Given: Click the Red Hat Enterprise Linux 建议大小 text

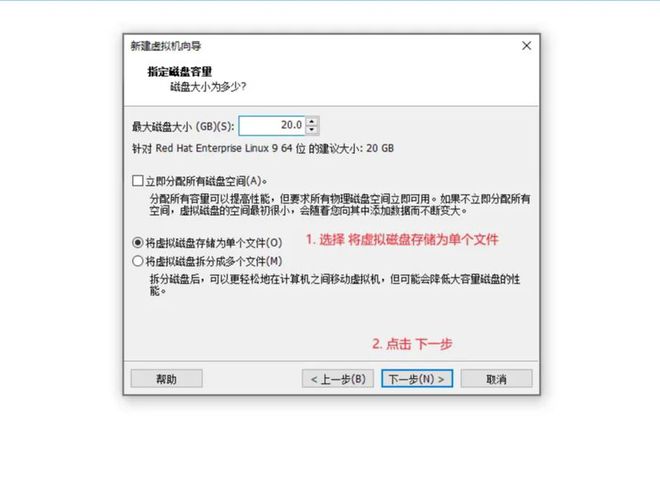Looking at the screenshot, I should click(263, 148).
